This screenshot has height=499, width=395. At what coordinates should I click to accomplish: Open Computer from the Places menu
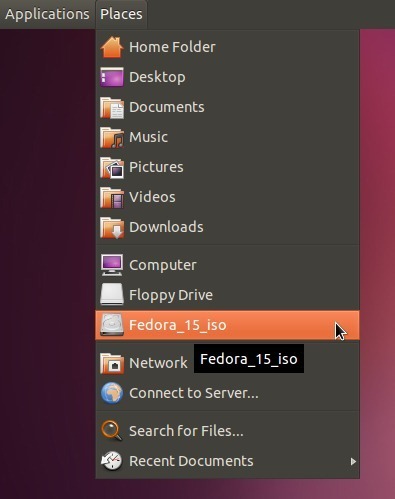[227, 265]
